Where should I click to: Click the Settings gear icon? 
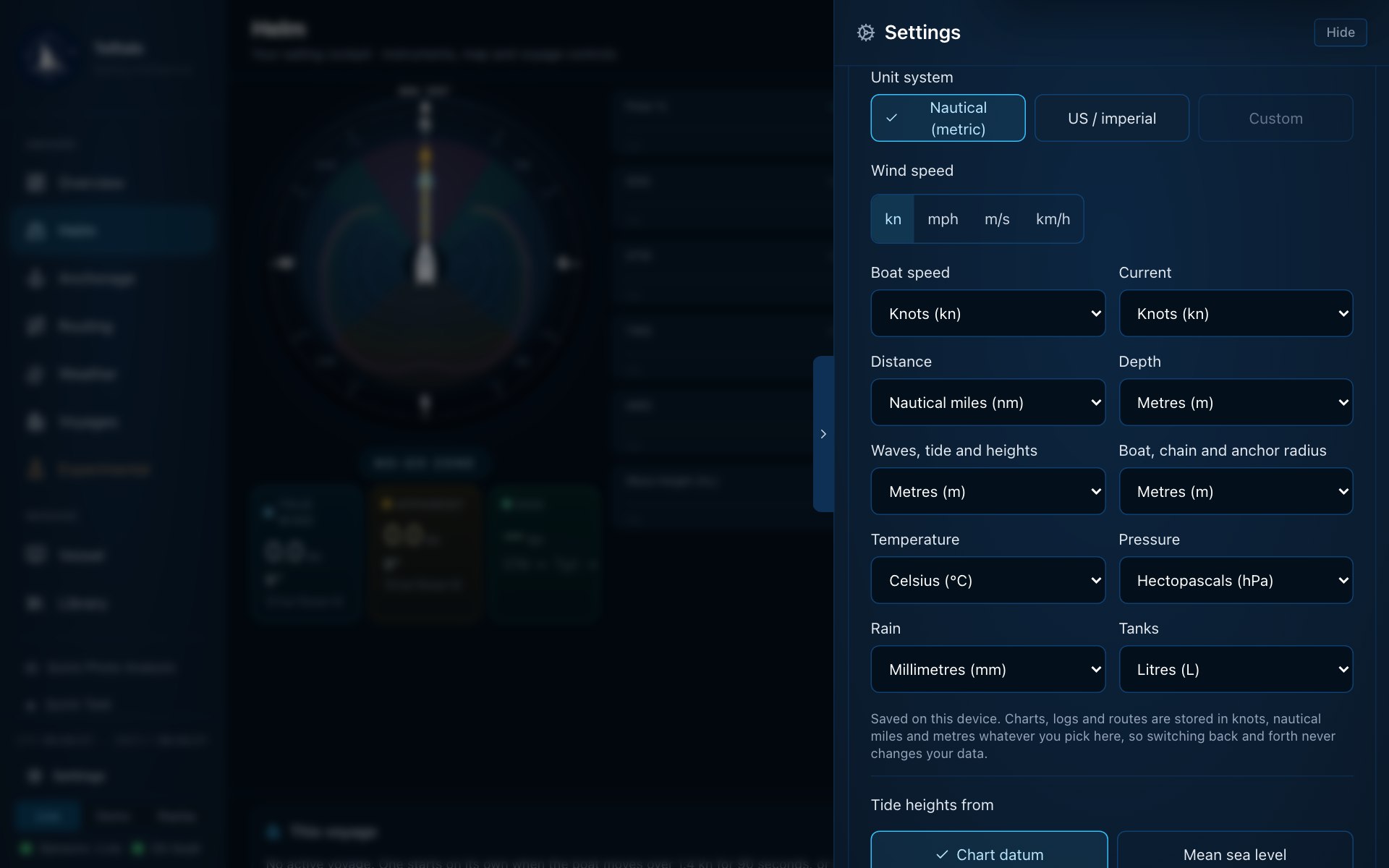pyautogui.click(x=865, y=33)
